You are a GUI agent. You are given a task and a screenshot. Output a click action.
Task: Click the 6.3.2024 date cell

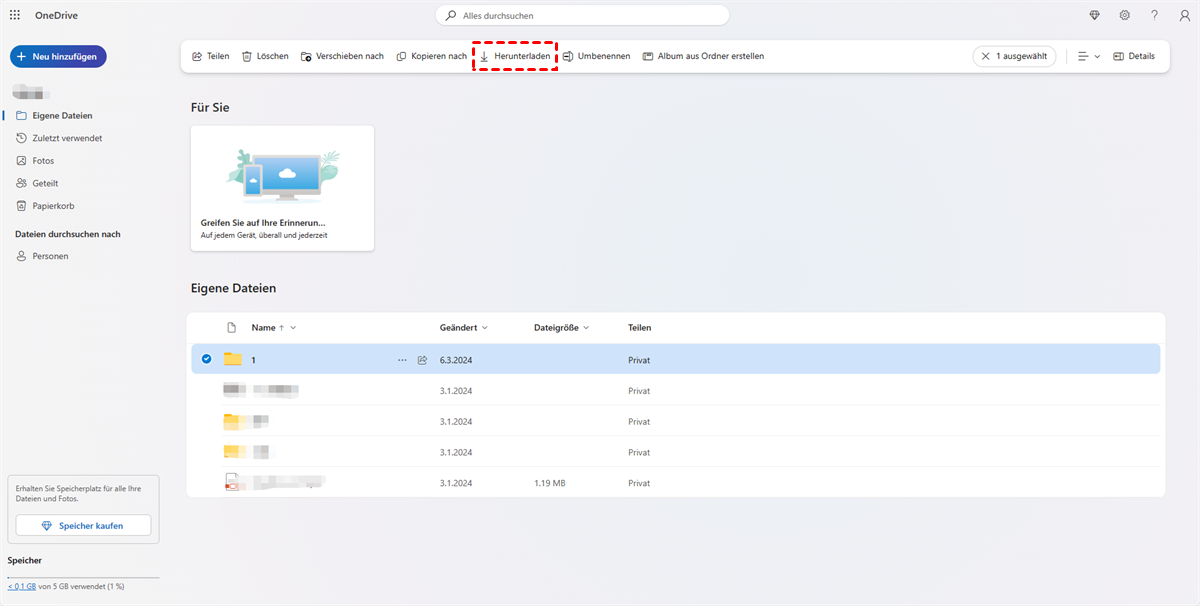pos(455,360)
